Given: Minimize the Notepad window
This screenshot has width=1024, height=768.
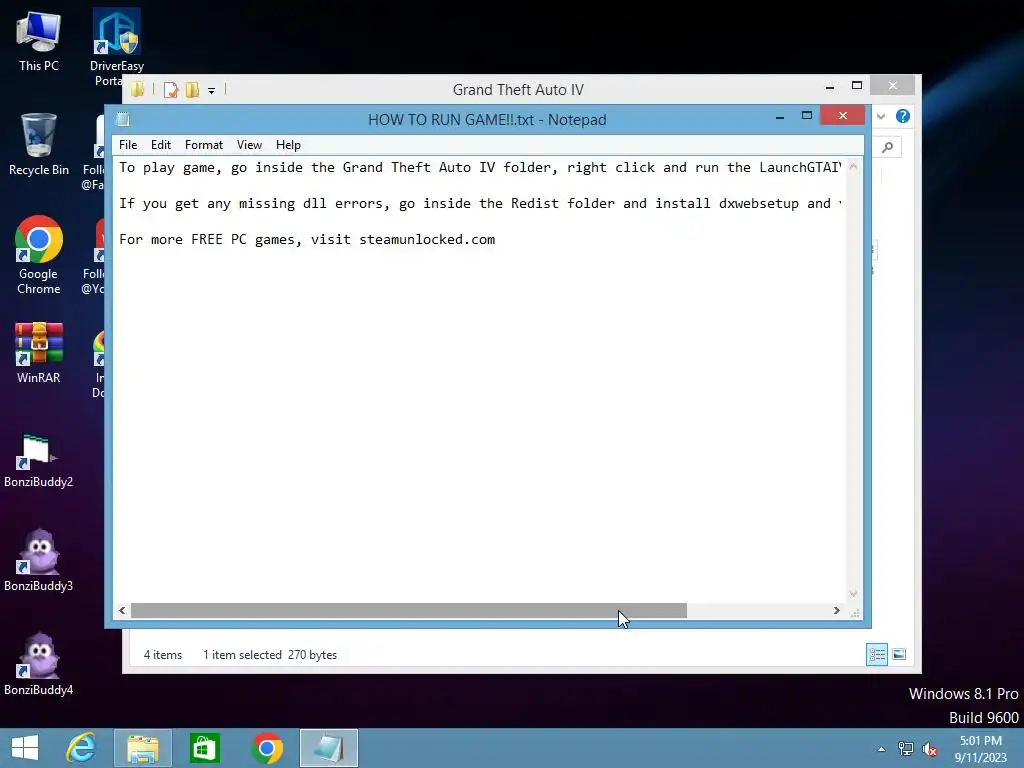Looking at the screenshot, I should [x=780, y=116].
